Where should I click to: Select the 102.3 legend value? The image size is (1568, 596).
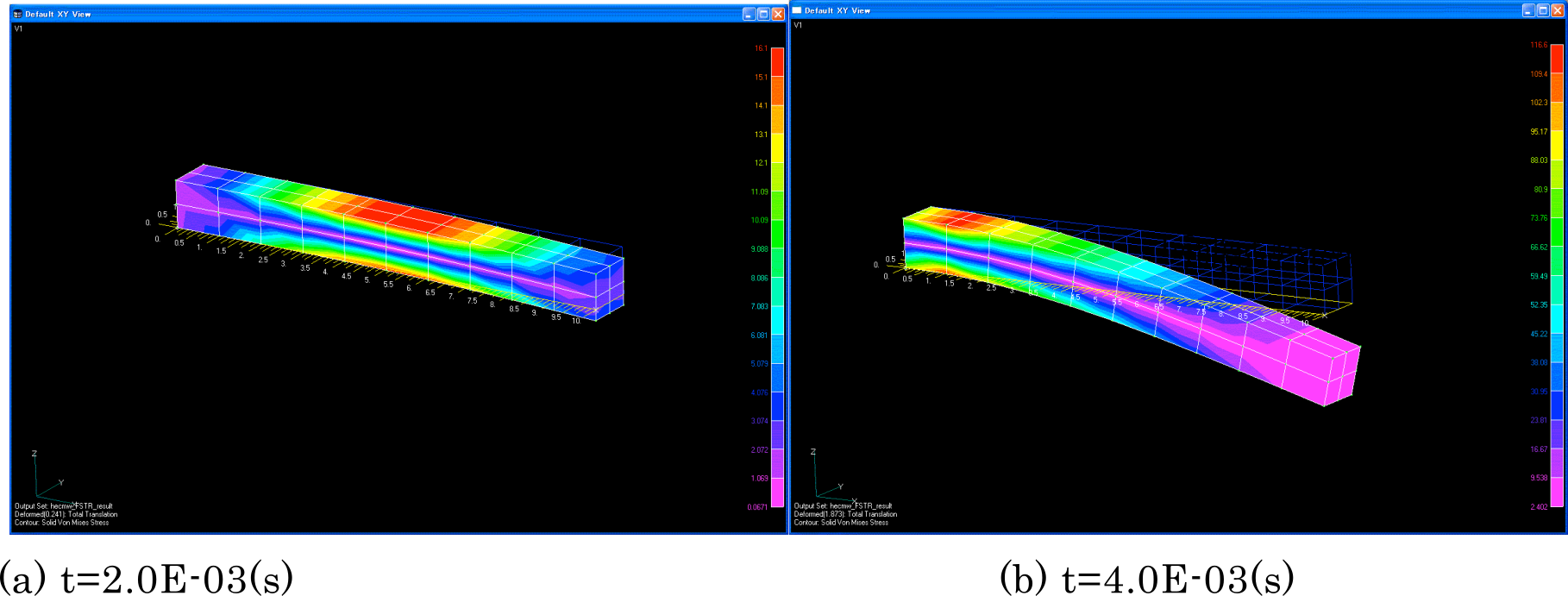pos(1539,103)
